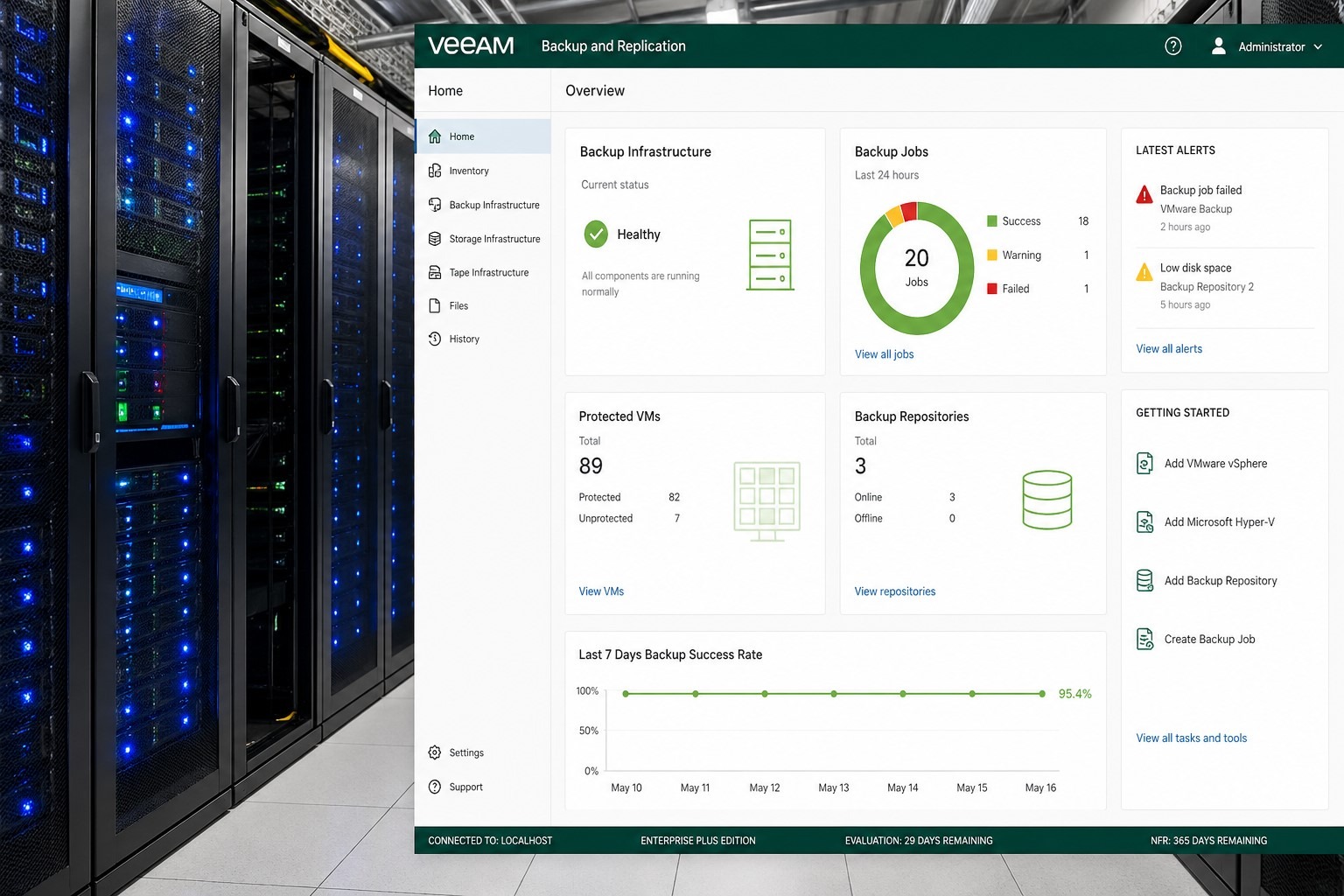Click NFR: 365 days remaining status
Image resolution: width=1344 pixels, height=896 pixels.
coord(1208,840)
